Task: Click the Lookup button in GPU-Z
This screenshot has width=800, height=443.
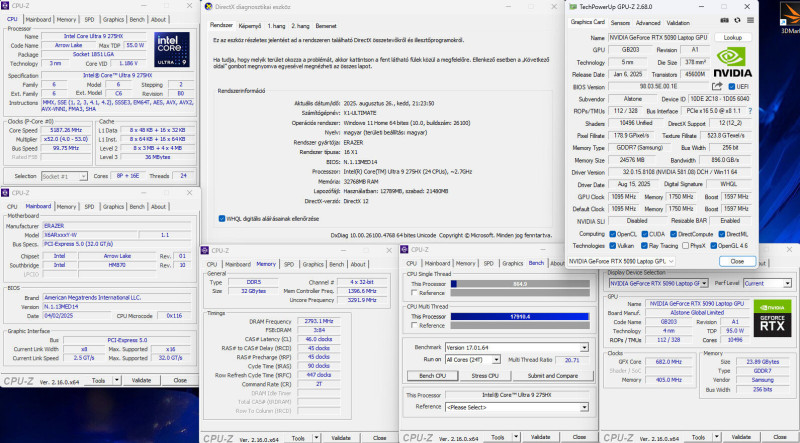Action: click(733, 38)
